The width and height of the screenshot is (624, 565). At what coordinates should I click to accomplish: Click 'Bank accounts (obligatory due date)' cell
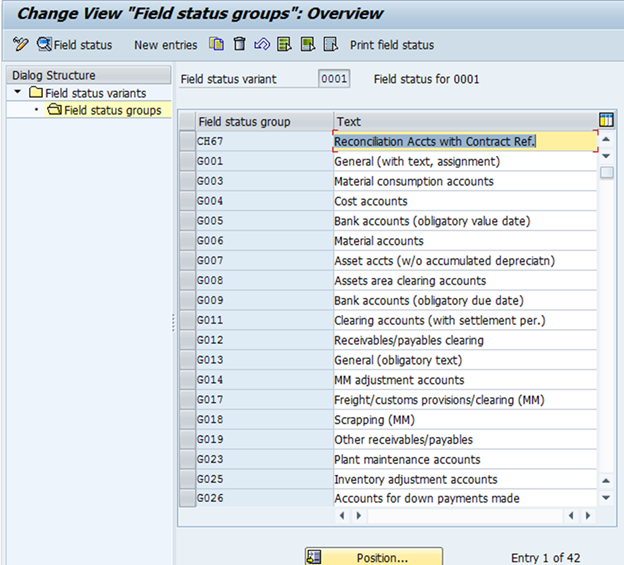(465, 300)
